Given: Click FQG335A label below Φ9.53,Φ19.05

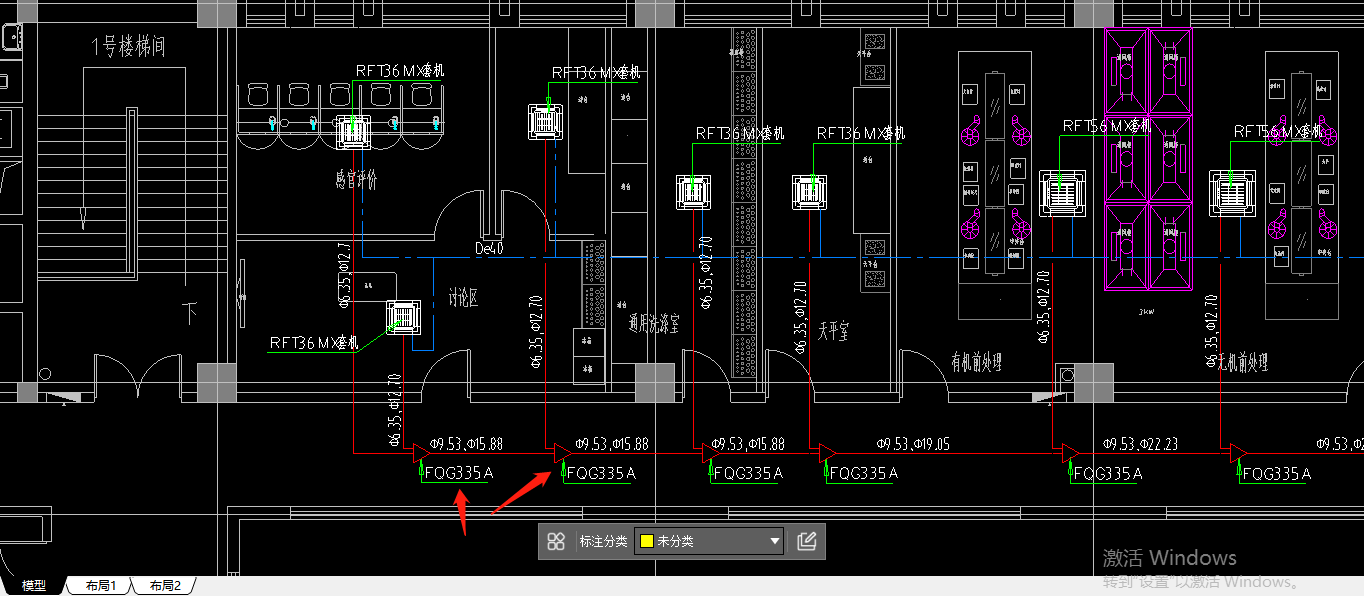Looking at the screenshot, I should click(864, 473).
